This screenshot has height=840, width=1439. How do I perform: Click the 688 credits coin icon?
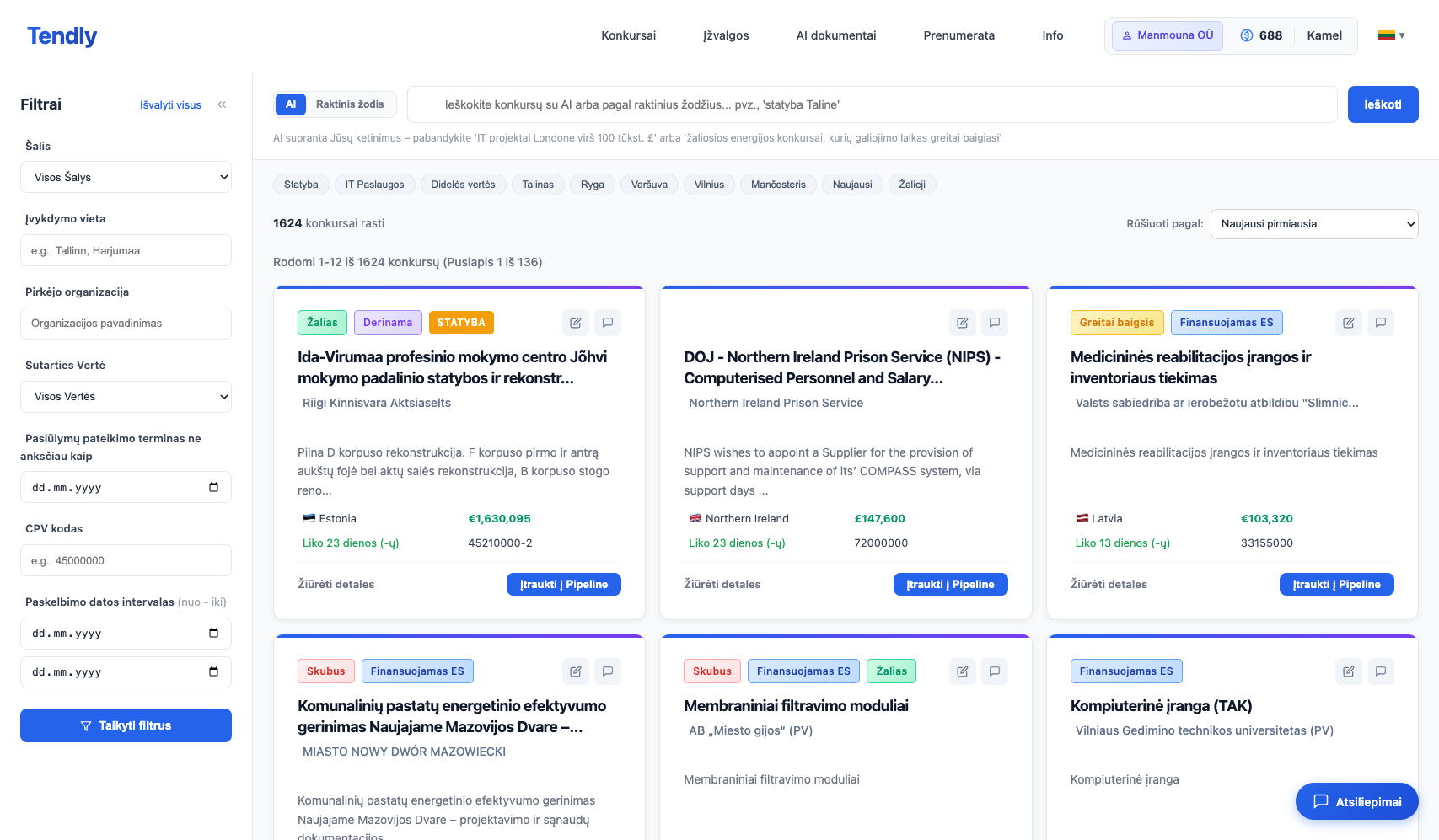(x=1246, y=35)
